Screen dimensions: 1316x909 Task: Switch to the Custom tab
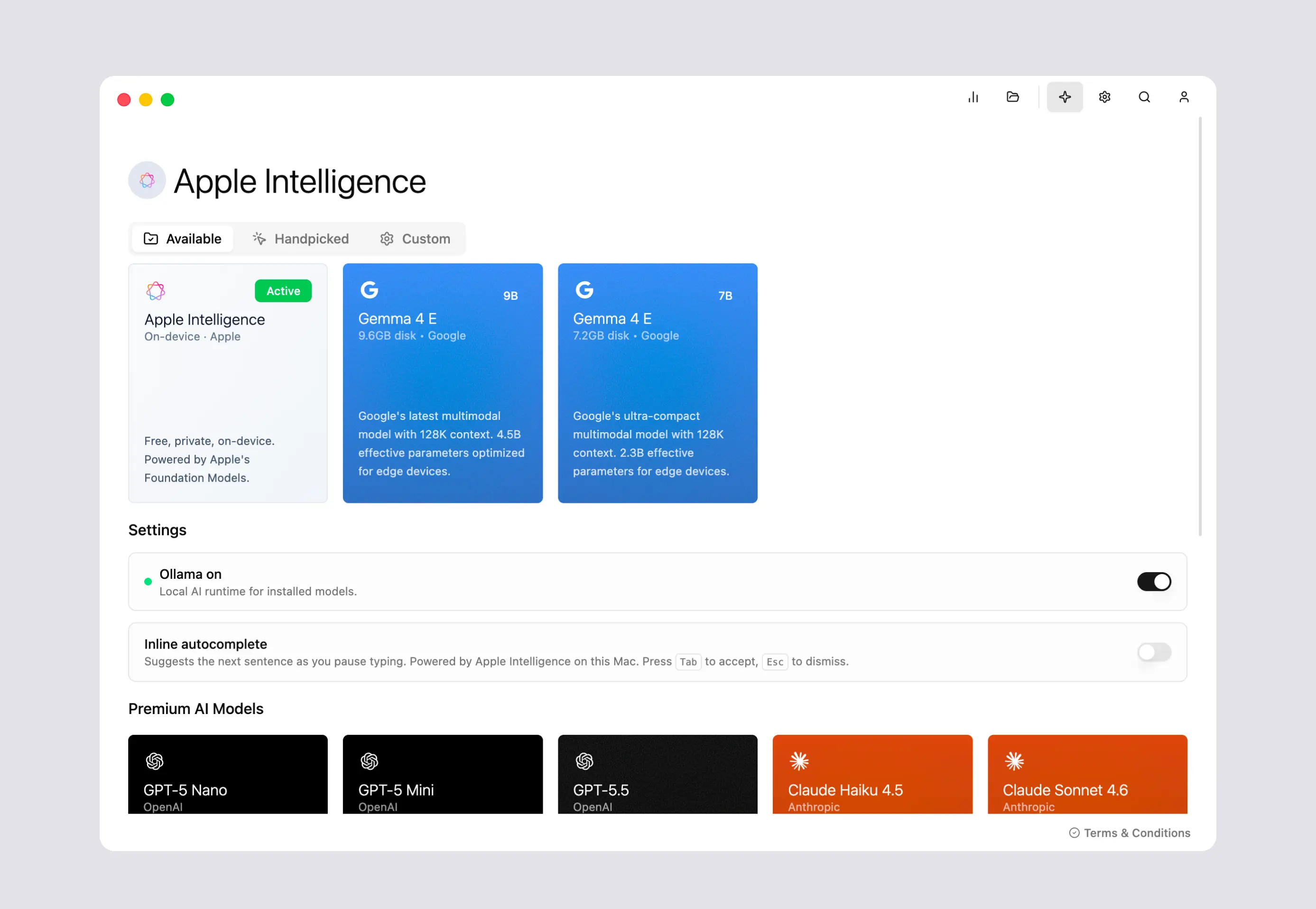415,239
